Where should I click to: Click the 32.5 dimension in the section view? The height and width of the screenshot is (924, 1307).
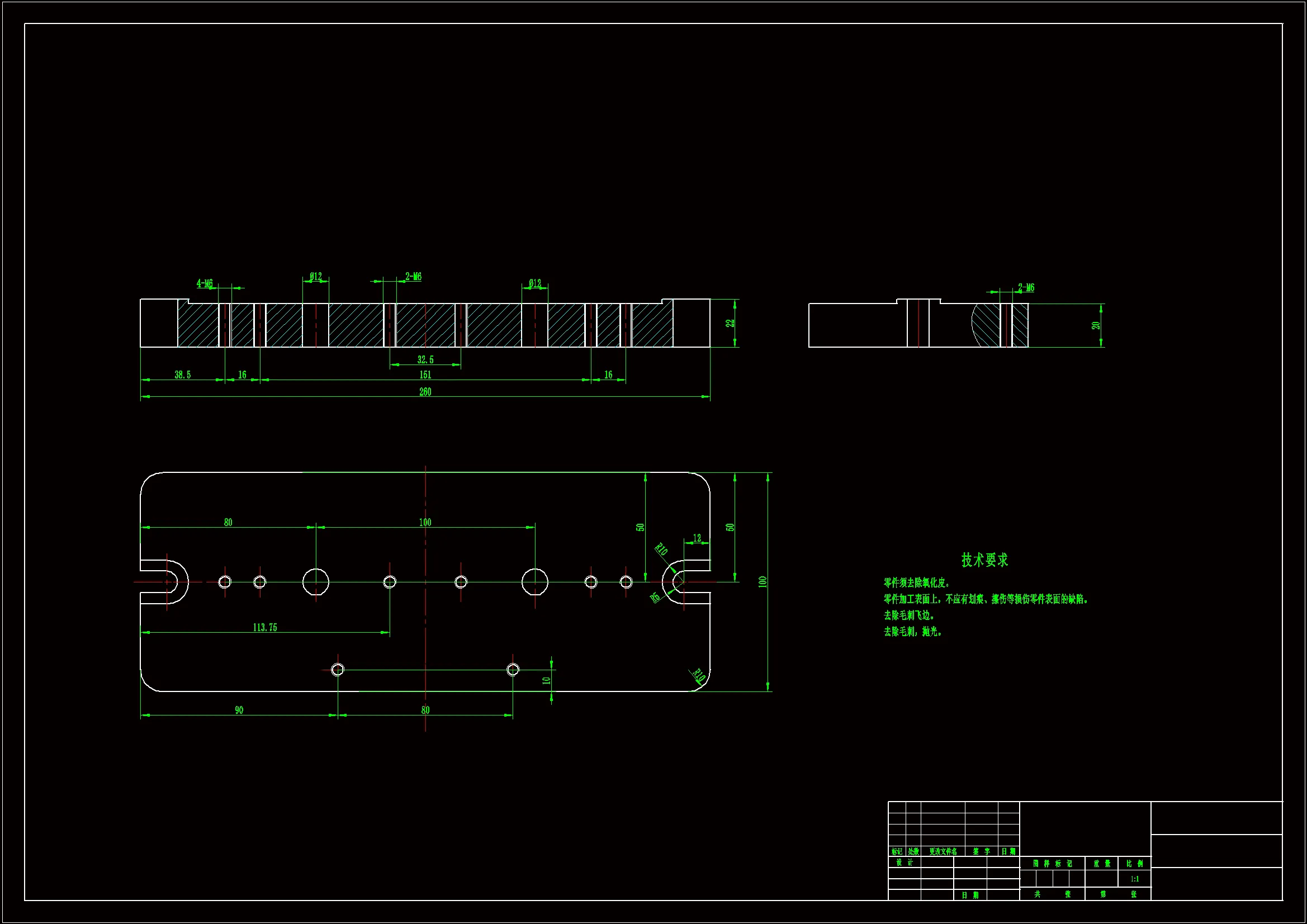click(425, 360)
